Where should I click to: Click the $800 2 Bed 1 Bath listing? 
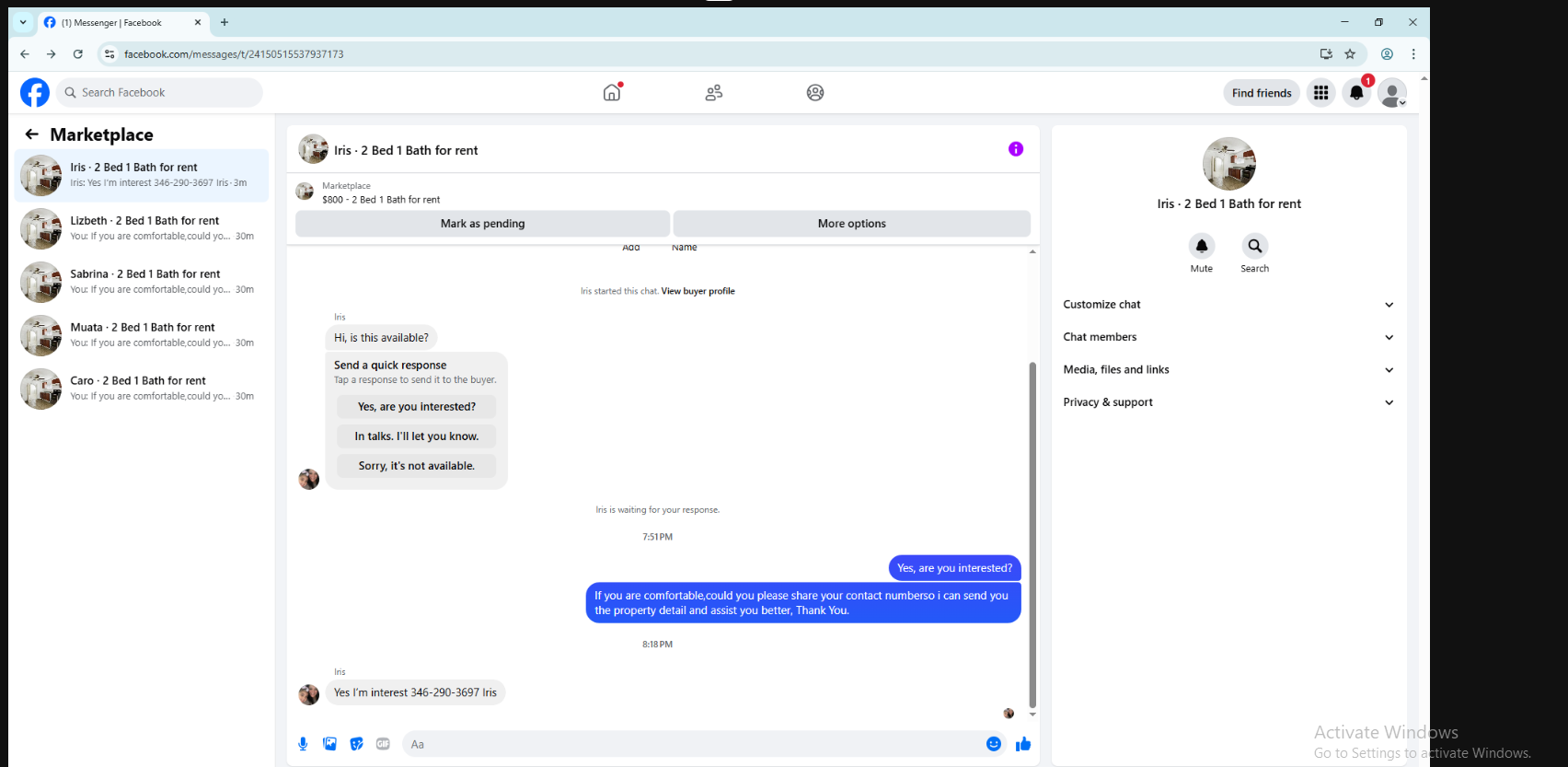tap(381, 199)
